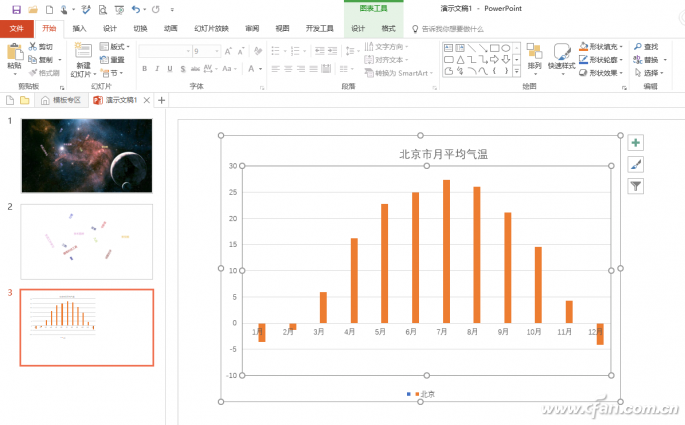The height and width of the screenshot is (425, 685).
Task: Click the Chart Elements plus button
Action: pos(636,143)
